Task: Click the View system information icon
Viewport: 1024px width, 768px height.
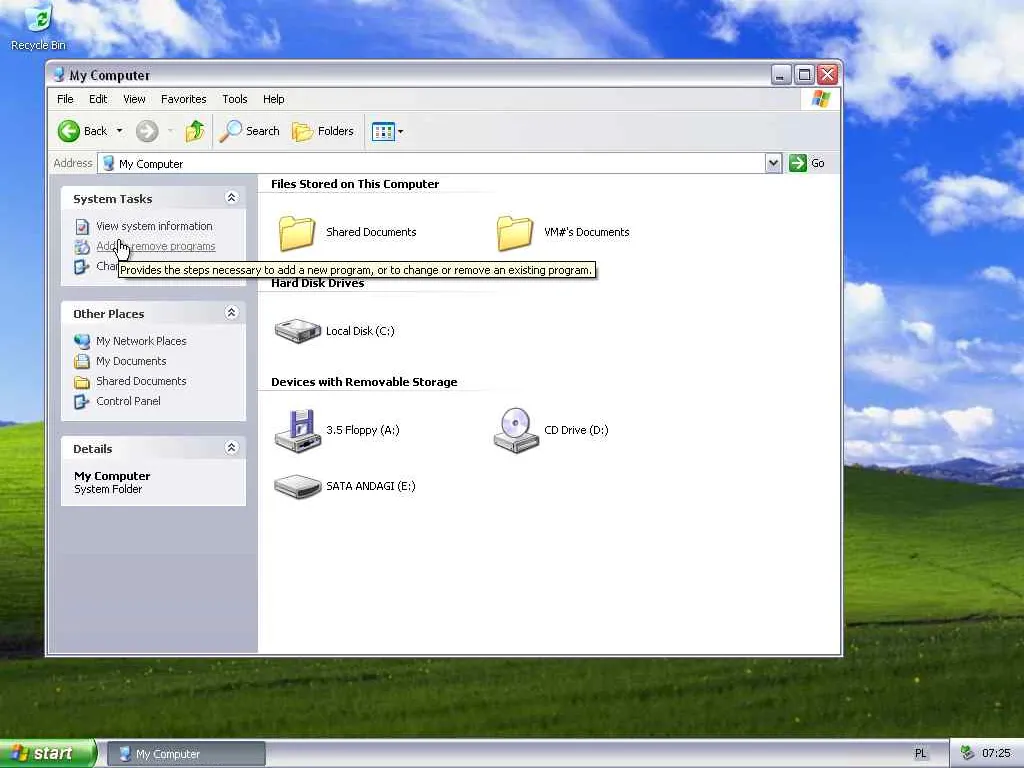Action: tap(82, 227)
